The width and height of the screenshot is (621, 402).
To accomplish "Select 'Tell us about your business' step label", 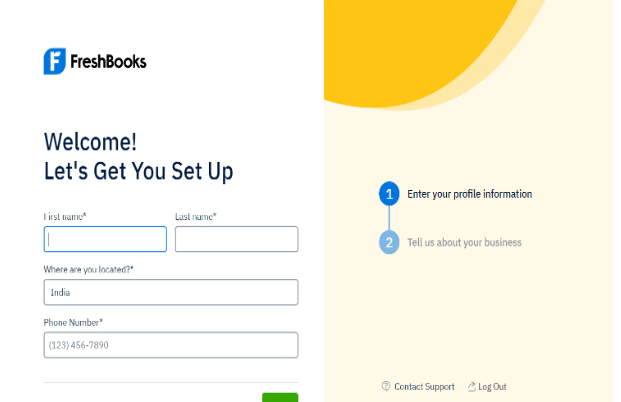I will pyautogui.click(x=465, y=242).
